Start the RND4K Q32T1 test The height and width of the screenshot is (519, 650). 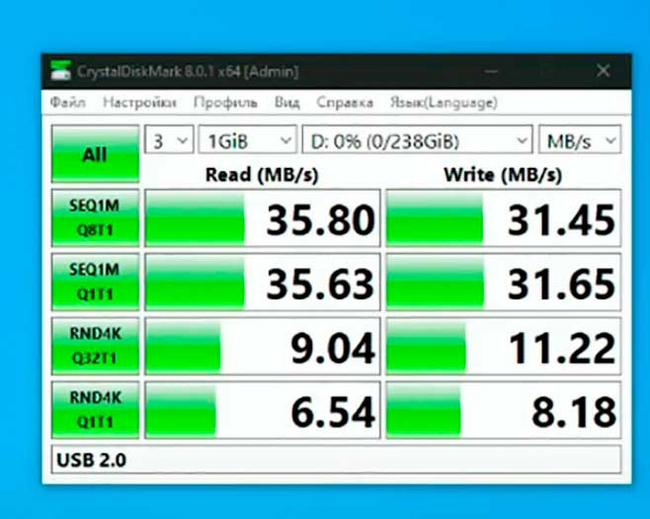[95, 346]
